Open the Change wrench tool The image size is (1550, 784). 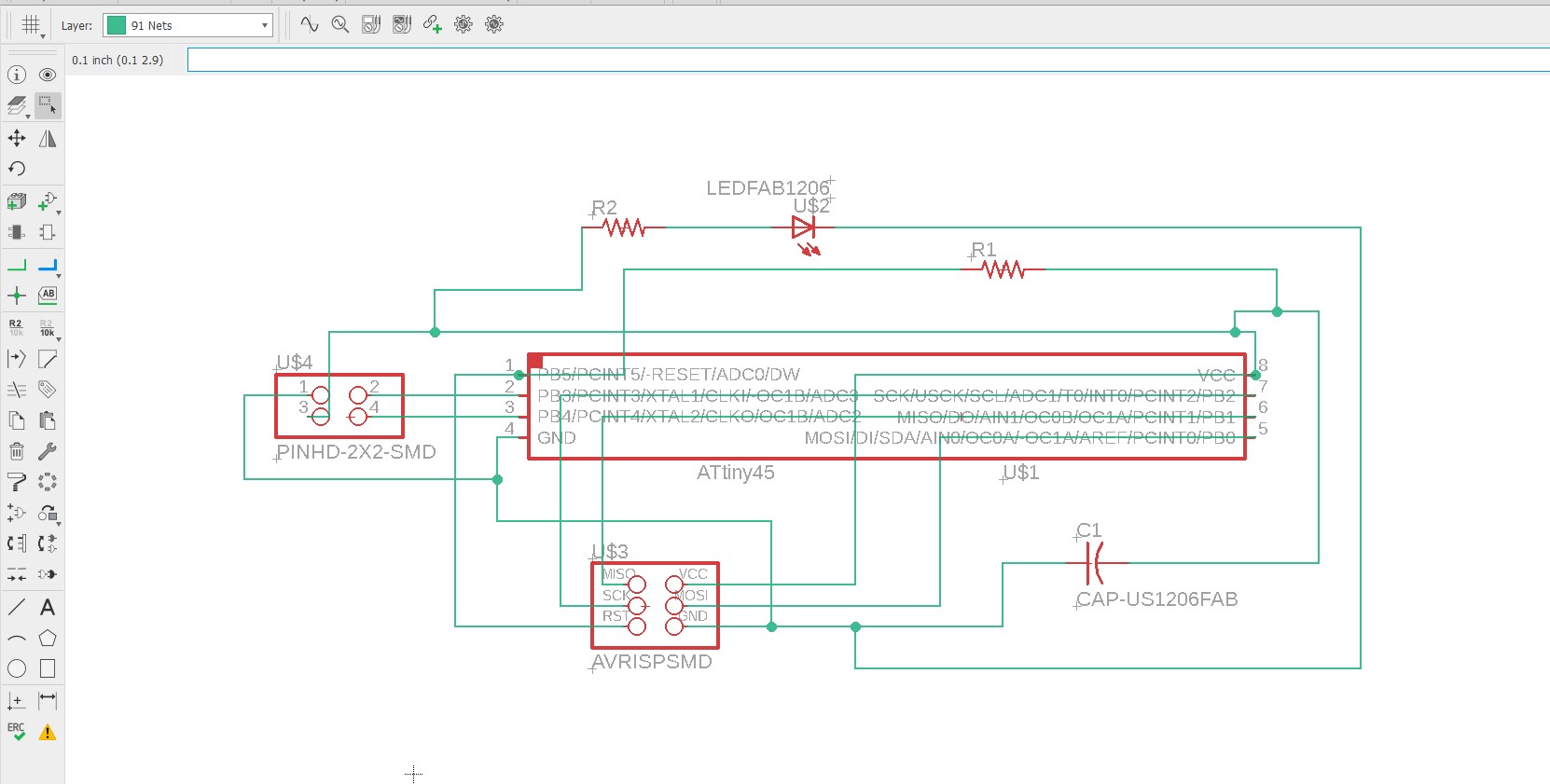coord(48,451)
